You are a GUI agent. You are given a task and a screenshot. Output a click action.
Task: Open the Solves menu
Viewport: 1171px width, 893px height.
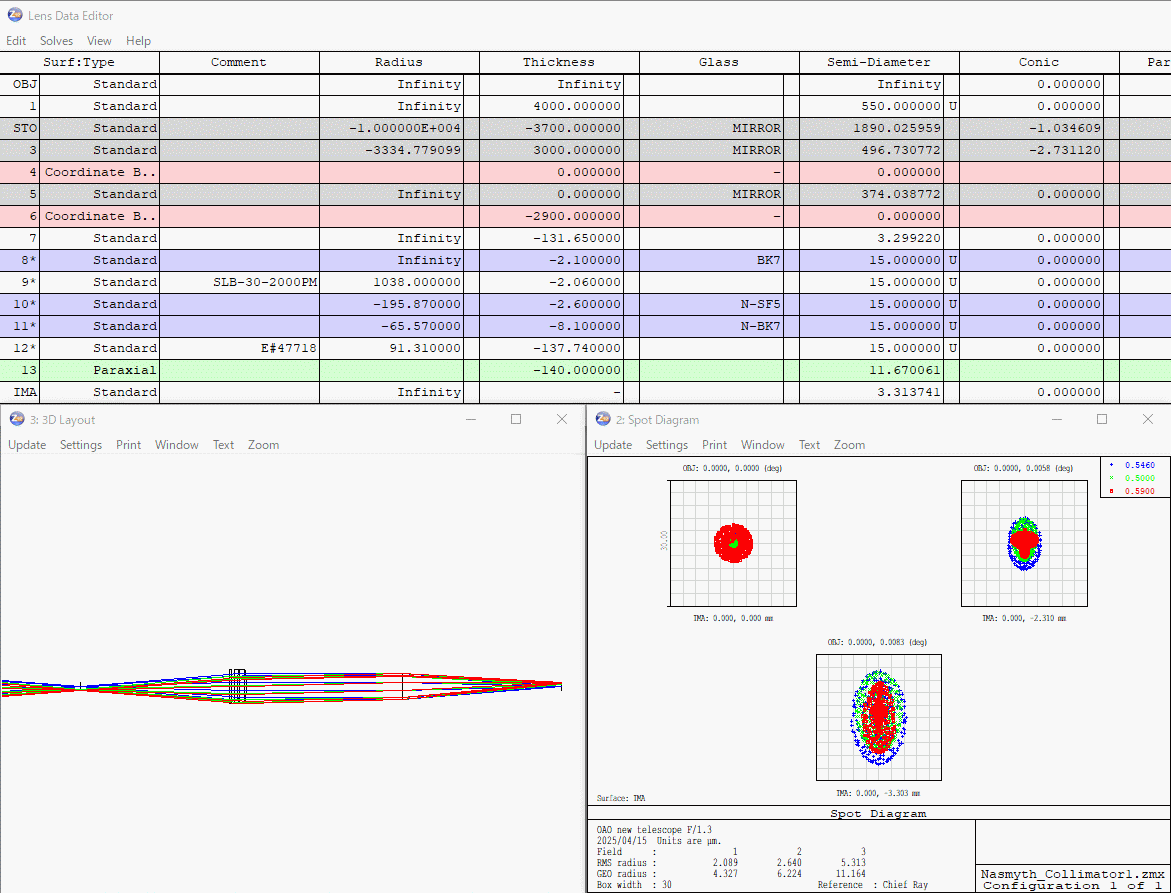(56, 41)
